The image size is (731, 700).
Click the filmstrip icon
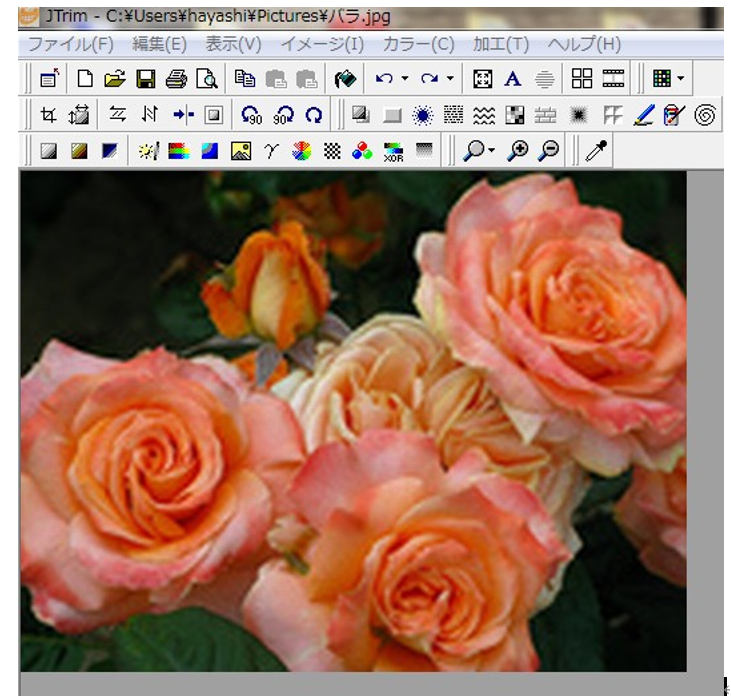click(x=613, y=78)
